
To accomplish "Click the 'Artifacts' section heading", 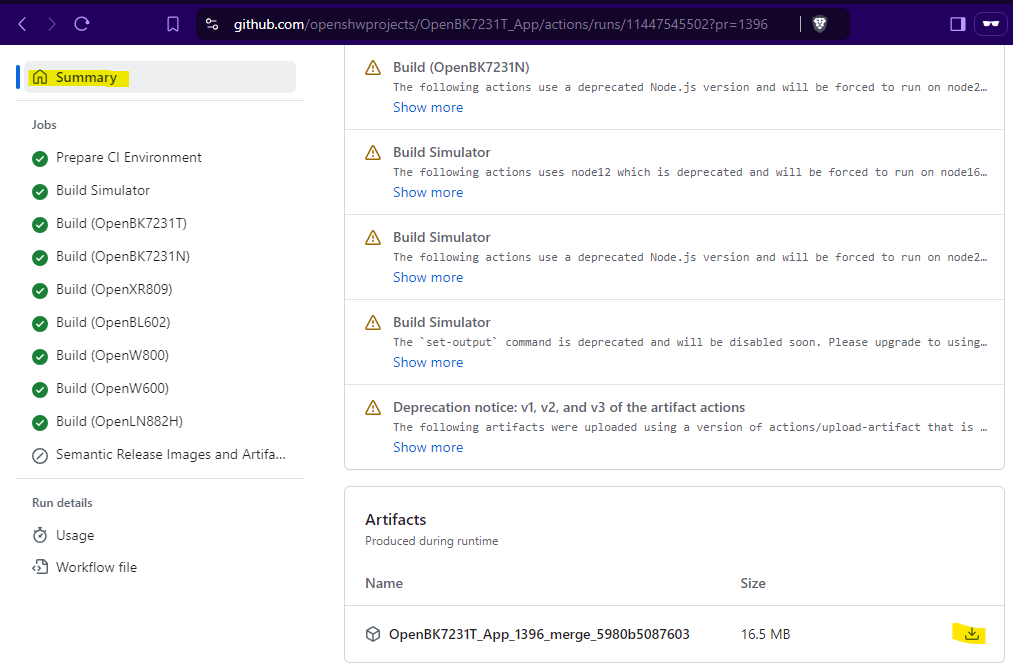I will (x=395, y=520).
